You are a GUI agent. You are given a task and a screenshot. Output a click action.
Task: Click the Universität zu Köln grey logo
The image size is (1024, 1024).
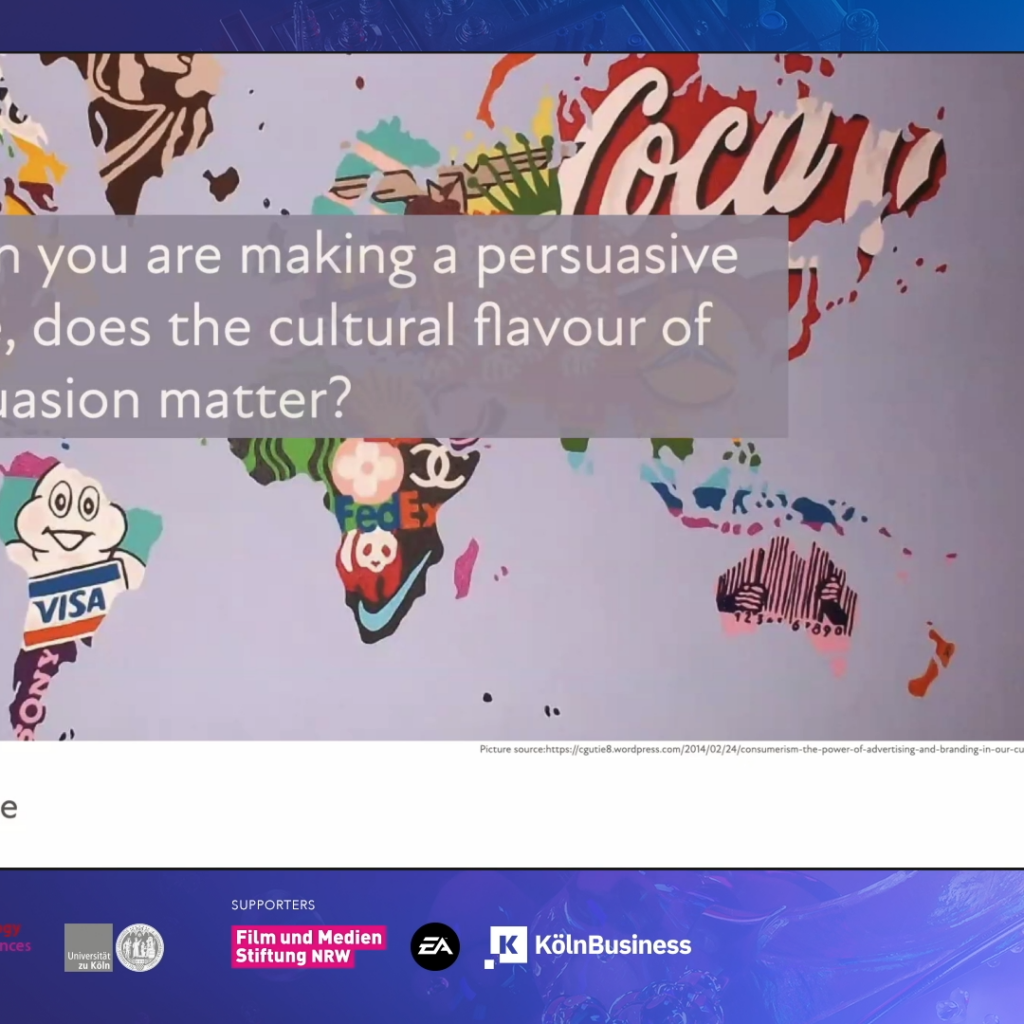click(x=89, y=948)
